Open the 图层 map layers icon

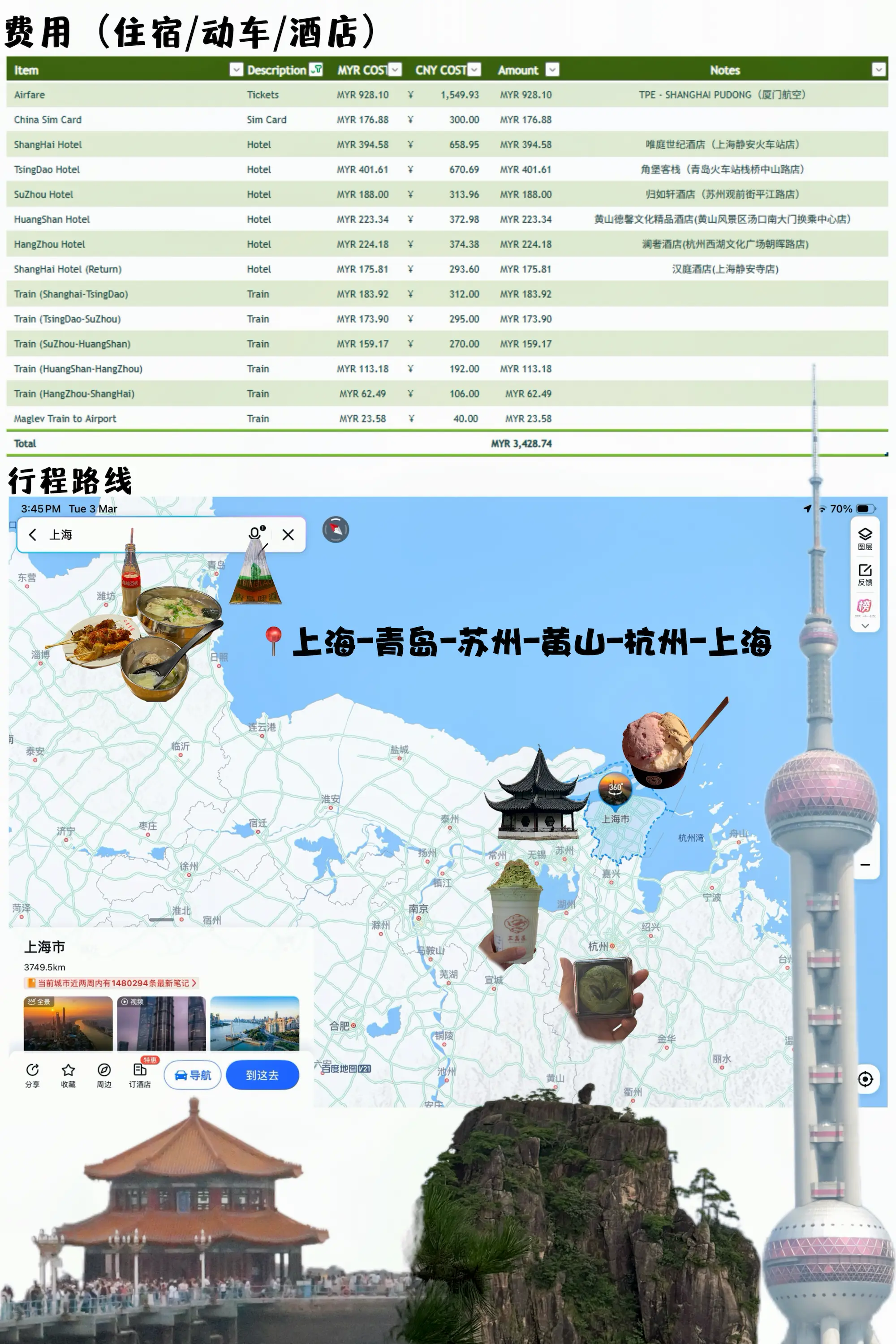865,534
